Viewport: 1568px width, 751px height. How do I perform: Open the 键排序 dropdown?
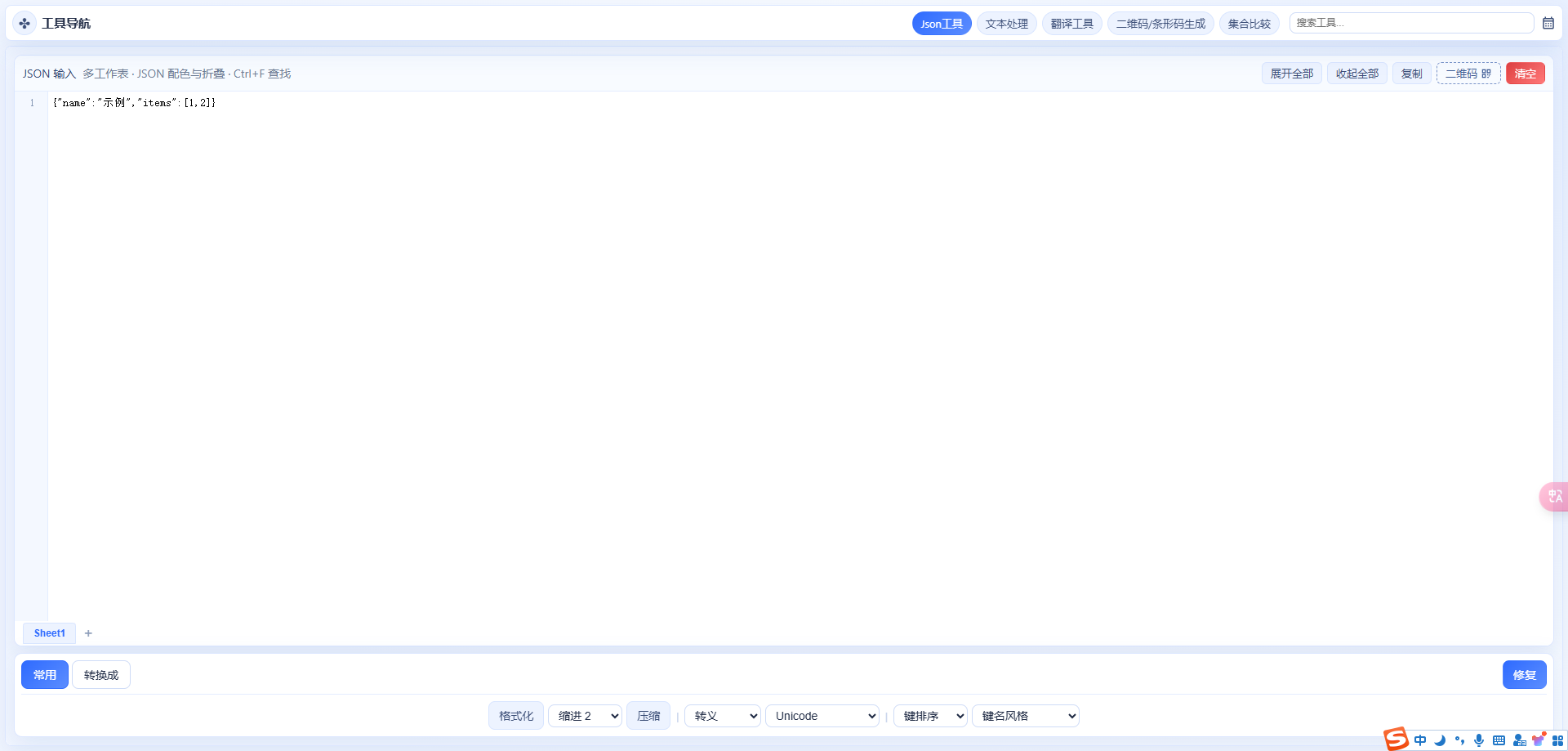(x=930, y=716)
